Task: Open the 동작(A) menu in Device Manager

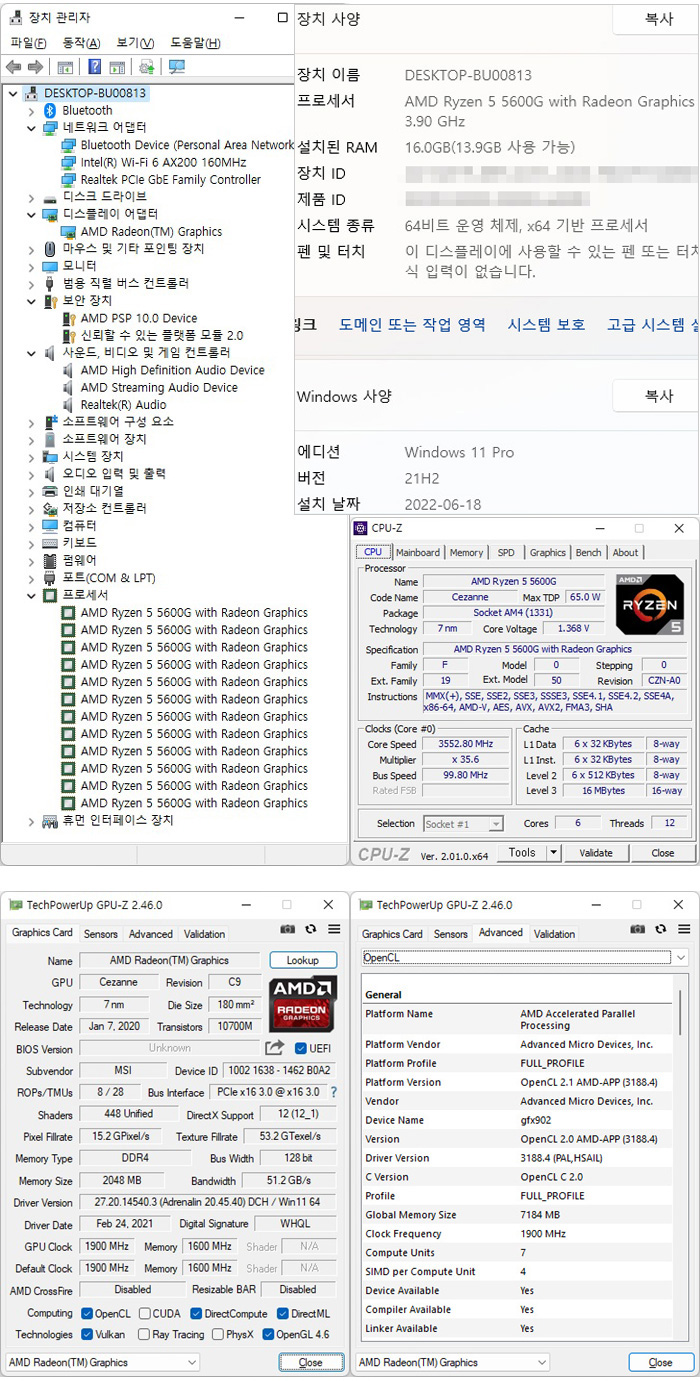Action: point(80,43)
